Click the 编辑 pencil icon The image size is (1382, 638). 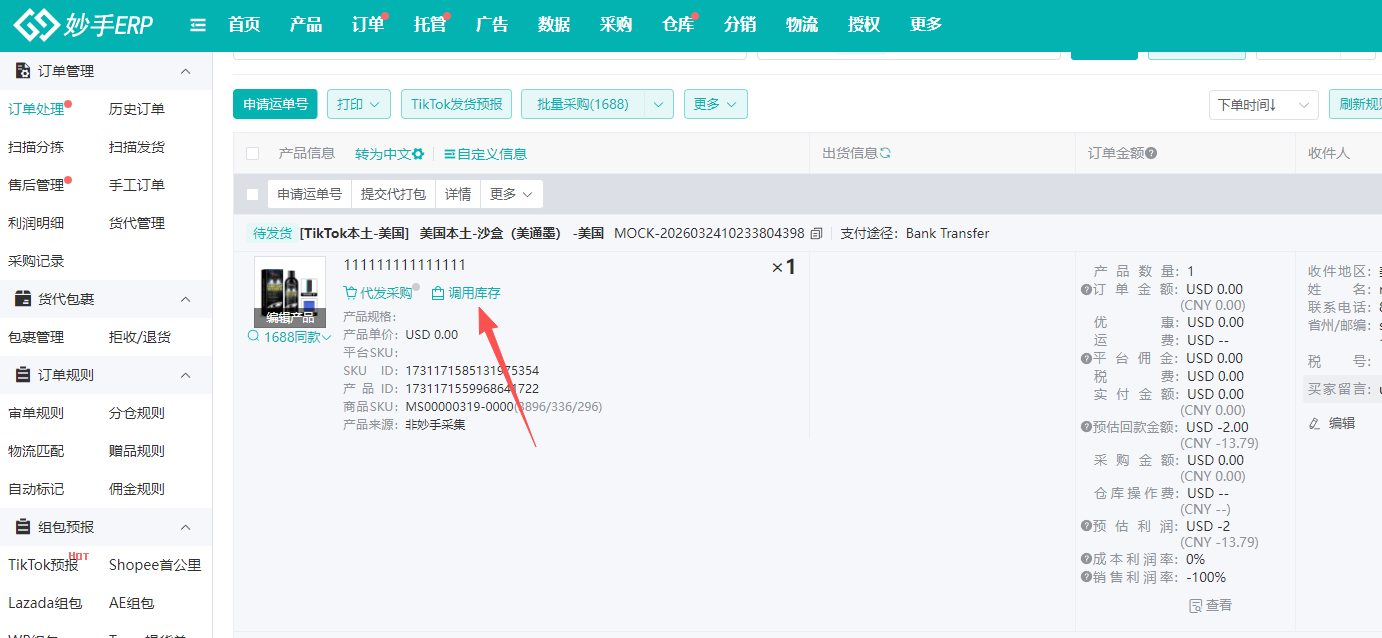[1315, 423]
